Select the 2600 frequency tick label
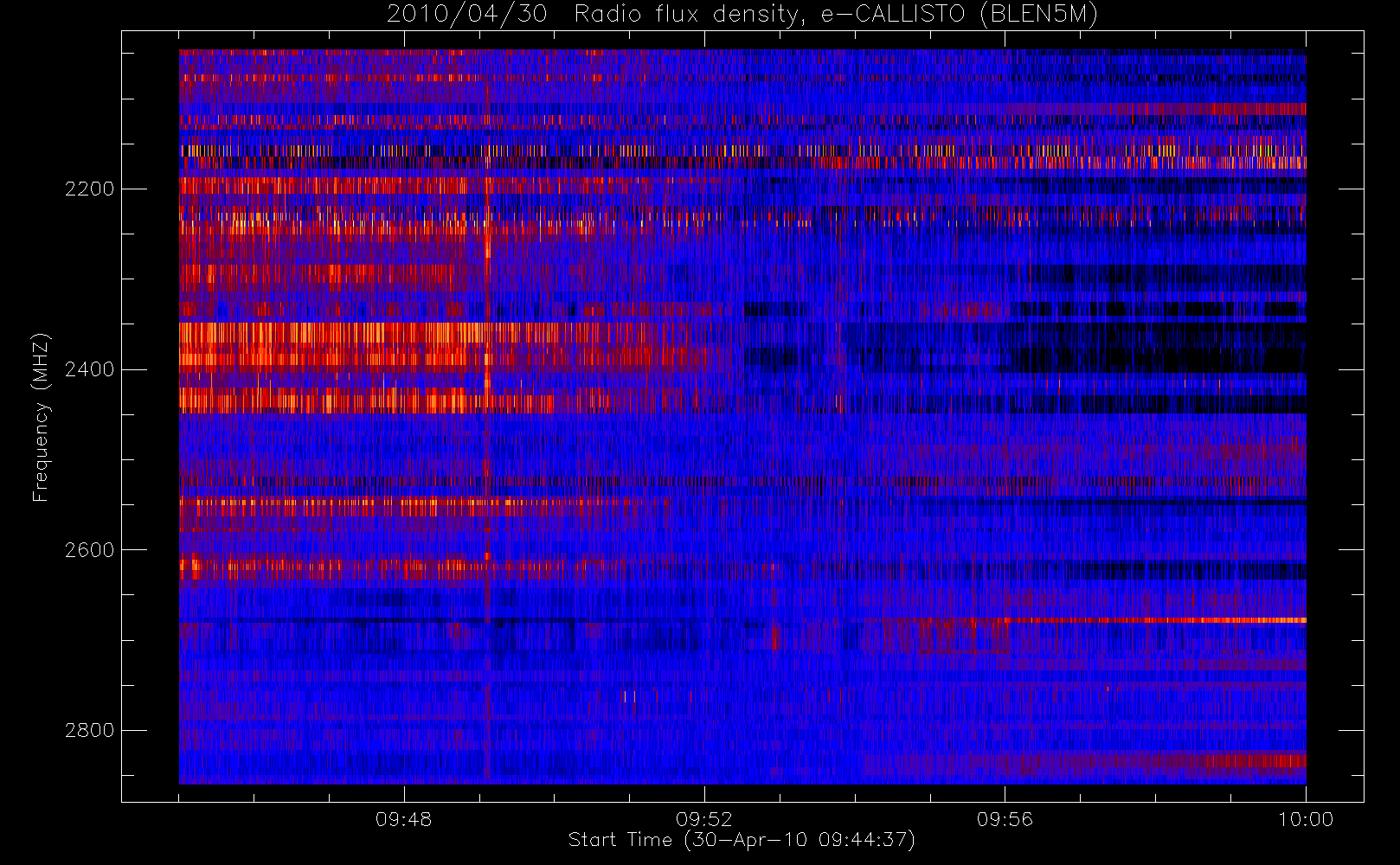The height and width of the screenshot is (865, 1400). pyautogui.click(x=89, y=550)
